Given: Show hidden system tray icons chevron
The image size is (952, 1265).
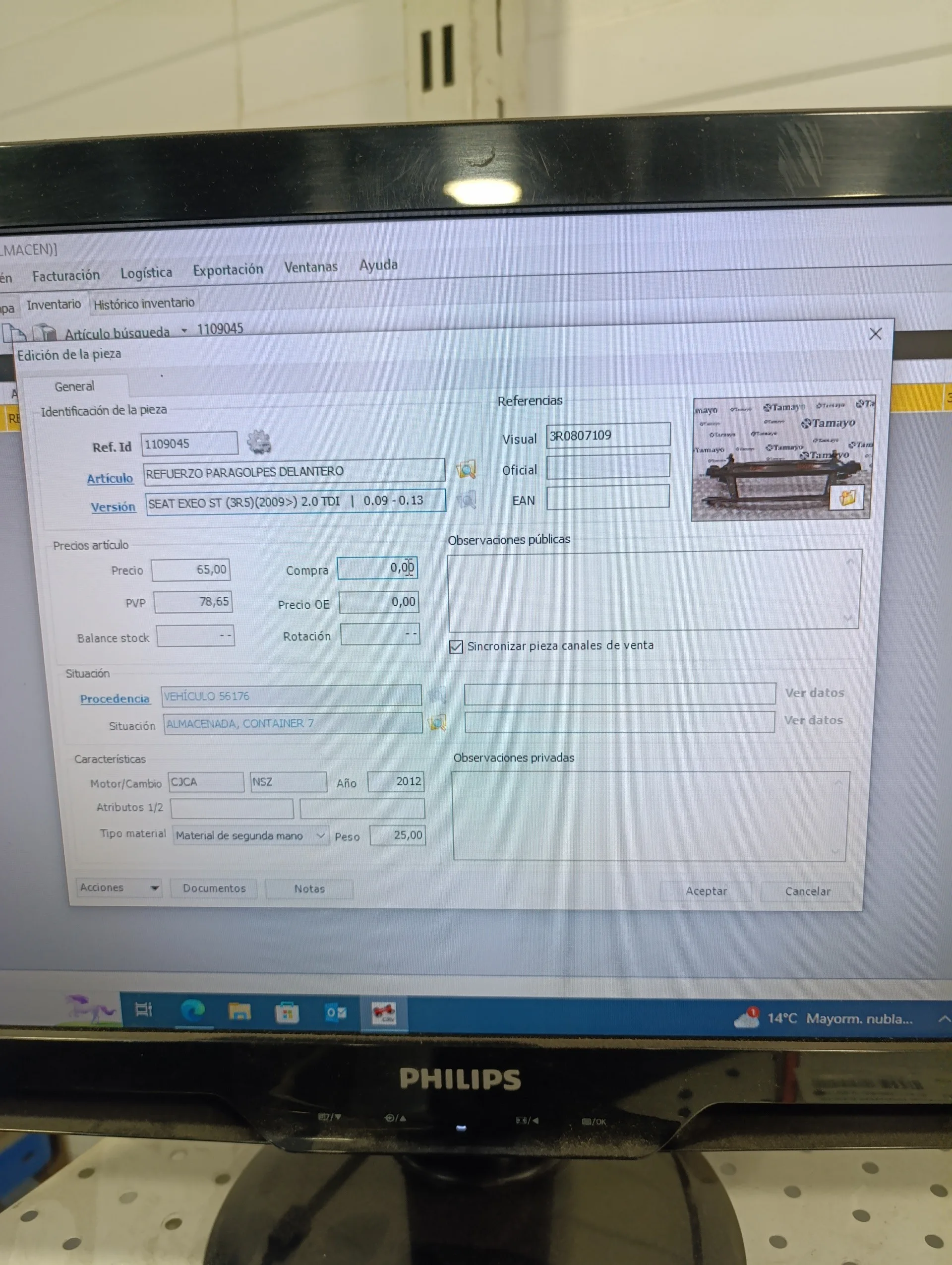Looking at the screenshot, I should coord(943,1018).
